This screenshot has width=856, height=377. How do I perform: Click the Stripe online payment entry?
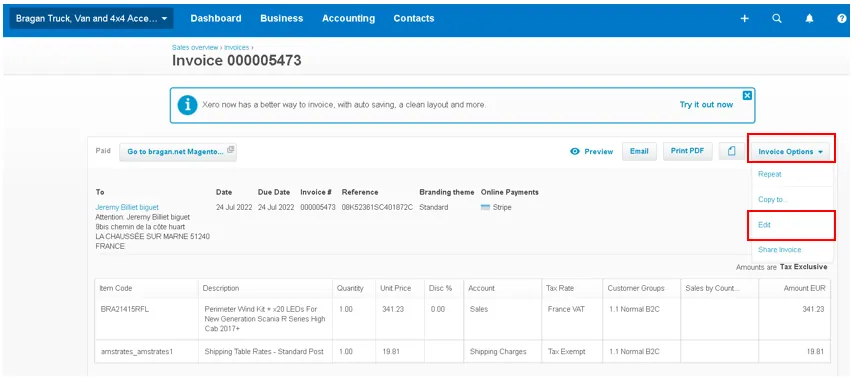496,207
